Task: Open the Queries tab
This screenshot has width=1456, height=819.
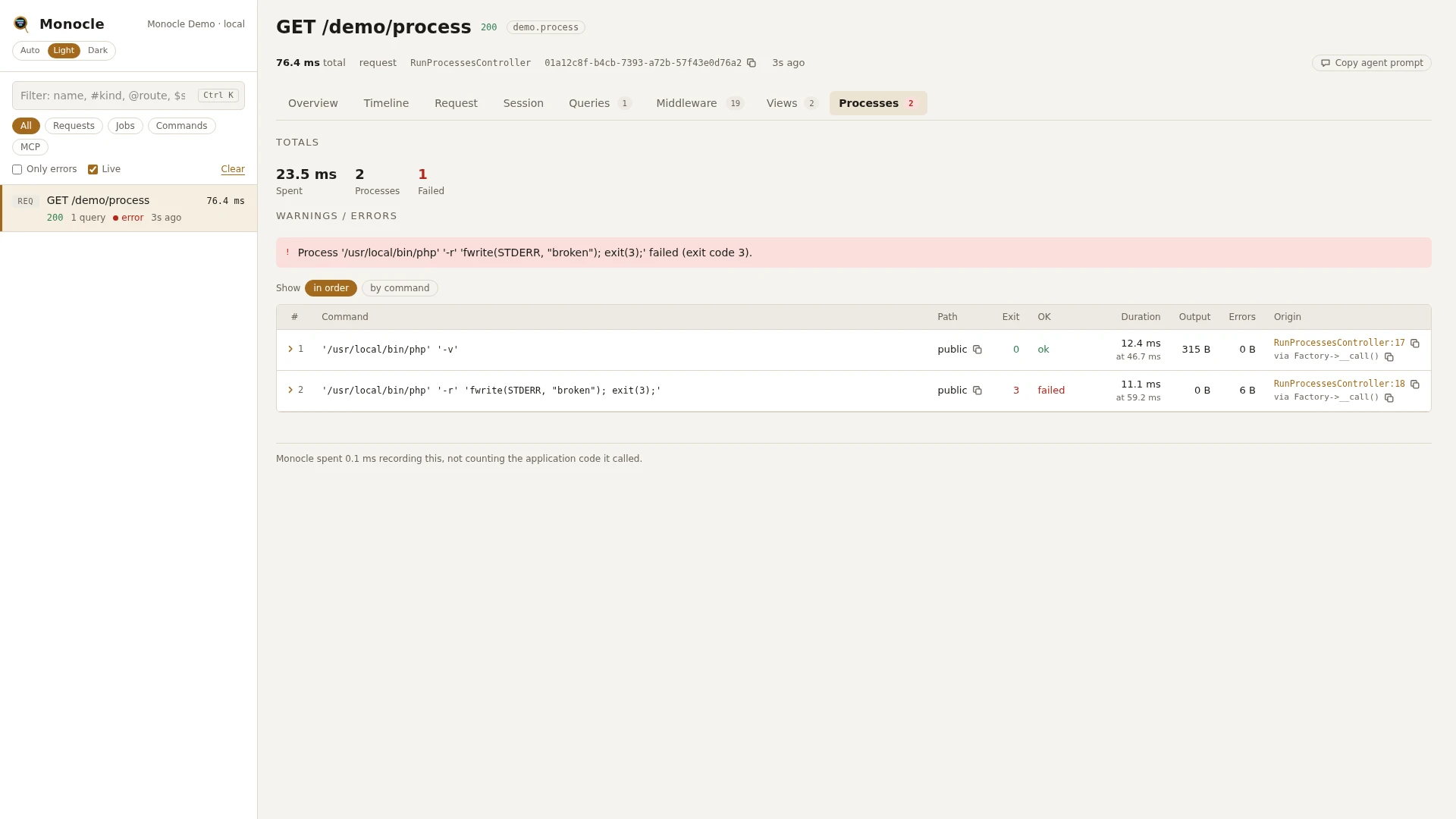Action: 600,103
